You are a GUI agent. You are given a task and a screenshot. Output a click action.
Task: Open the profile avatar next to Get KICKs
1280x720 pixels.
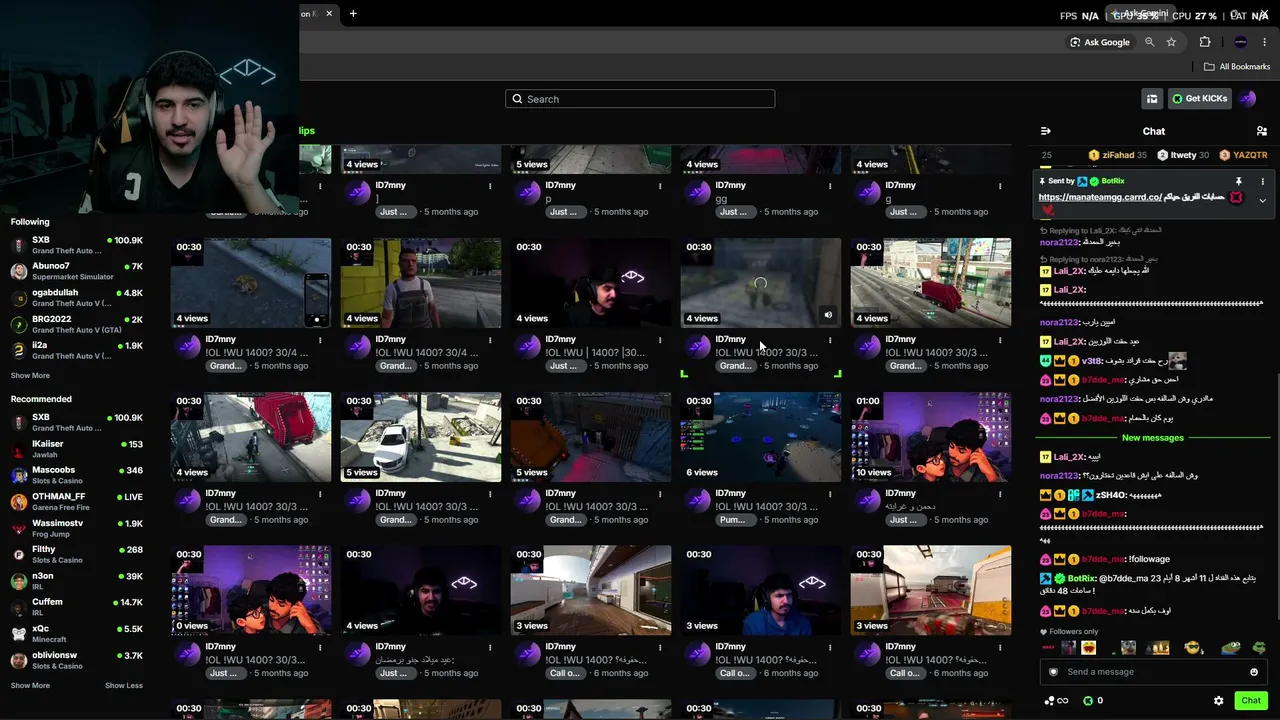[x=1247, y=99]
